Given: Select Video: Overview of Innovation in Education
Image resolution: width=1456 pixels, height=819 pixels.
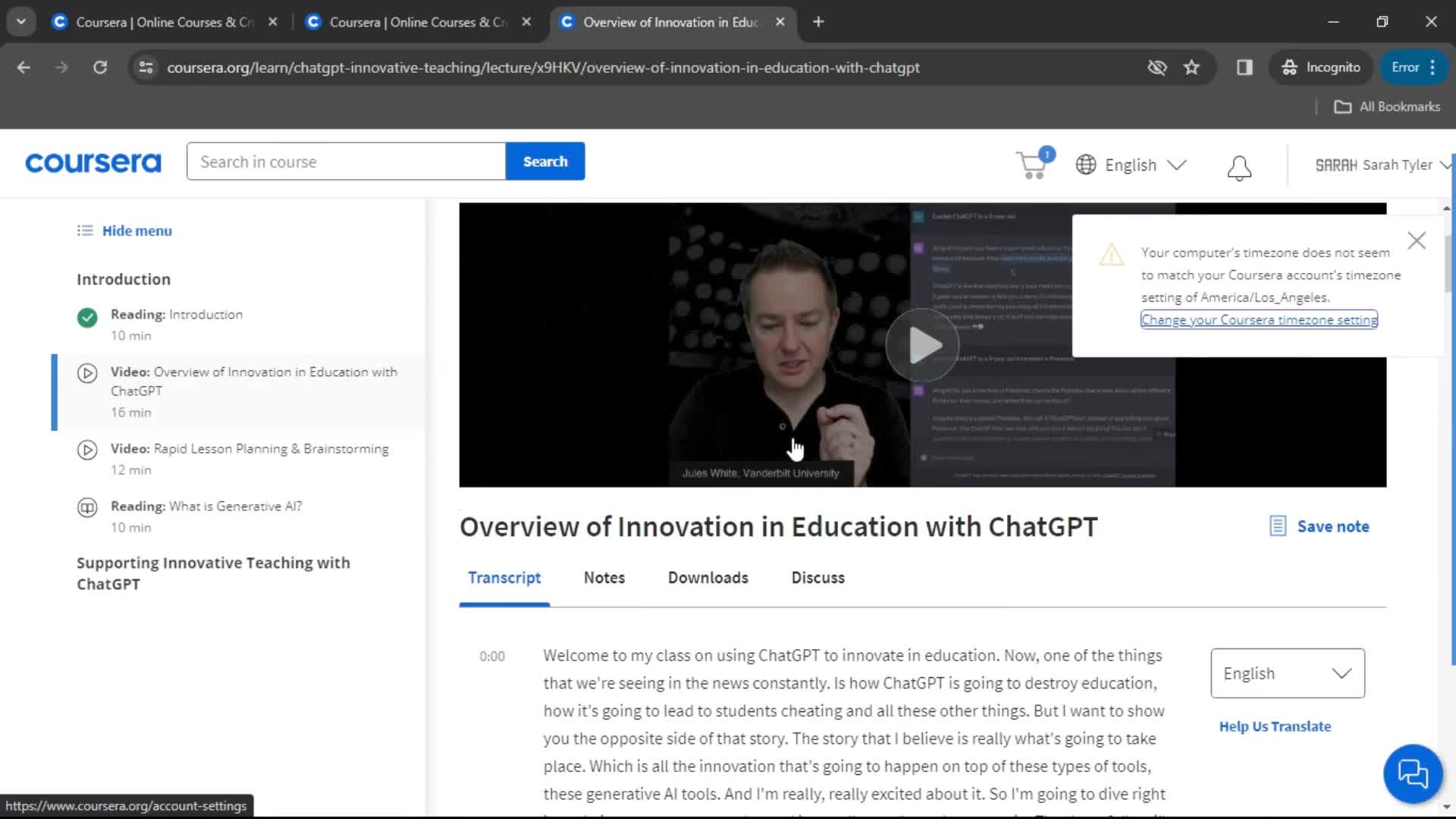Looking at the screenshot, I should [239, 392].
